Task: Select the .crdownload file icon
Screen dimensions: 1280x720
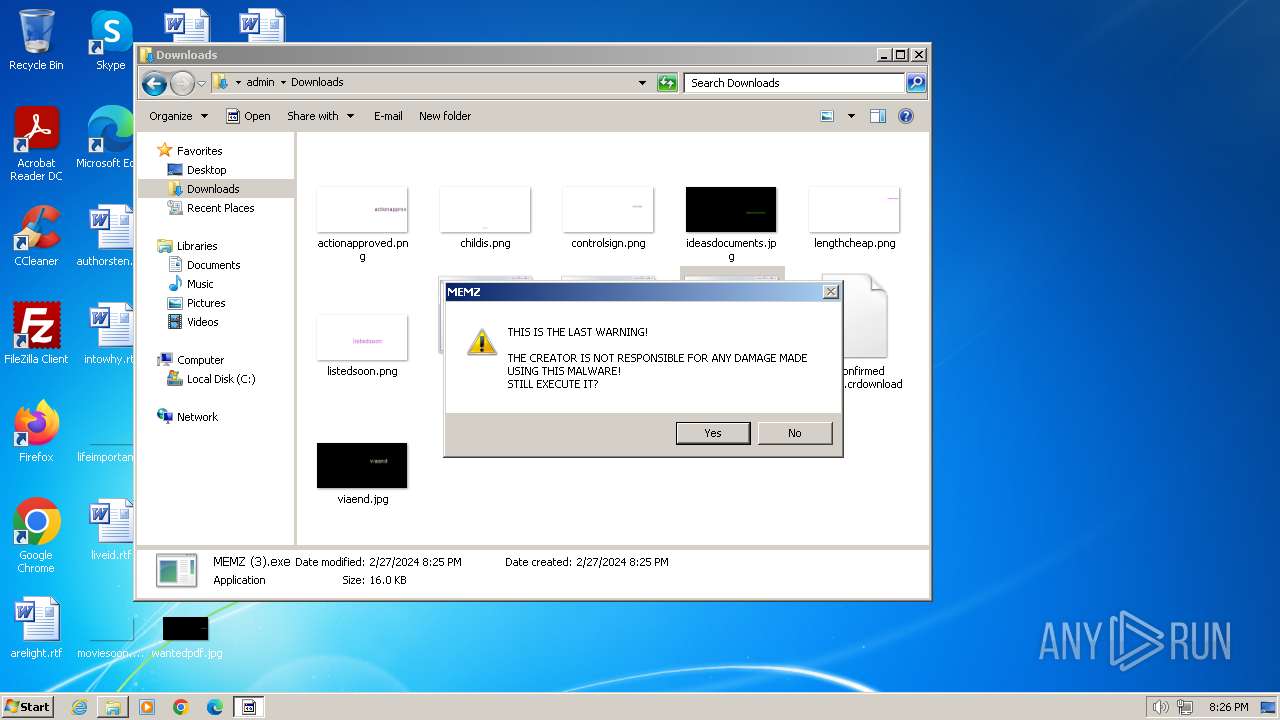Action: pos(865,318)
